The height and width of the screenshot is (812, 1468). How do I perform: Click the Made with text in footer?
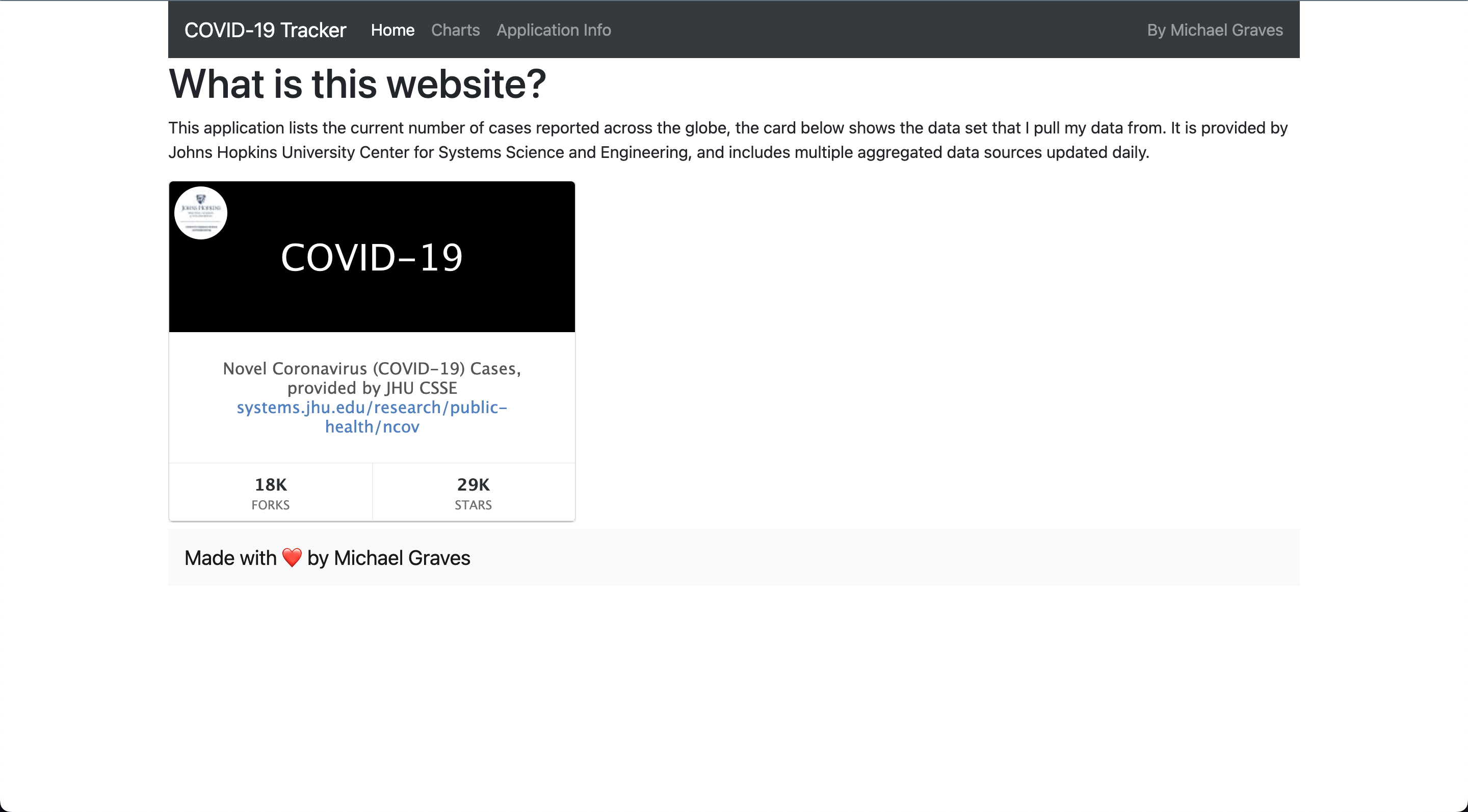(x=230, y=558)
